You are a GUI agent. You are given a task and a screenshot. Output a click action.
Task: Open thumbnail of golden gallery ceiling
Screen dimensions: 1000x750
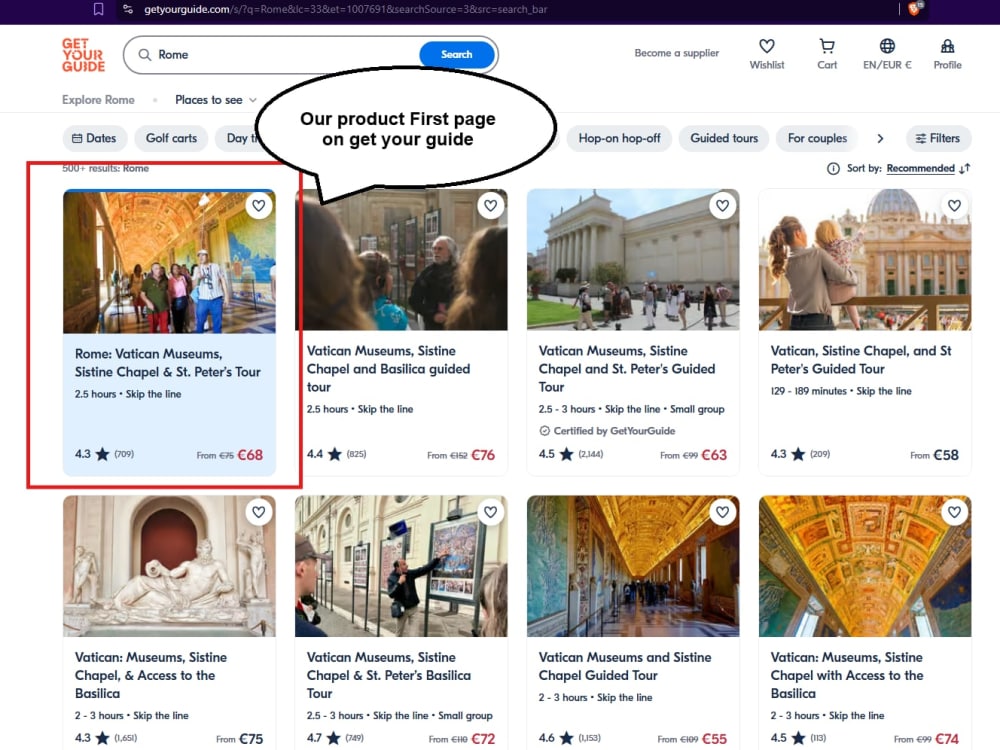click(x=865, y=566)
